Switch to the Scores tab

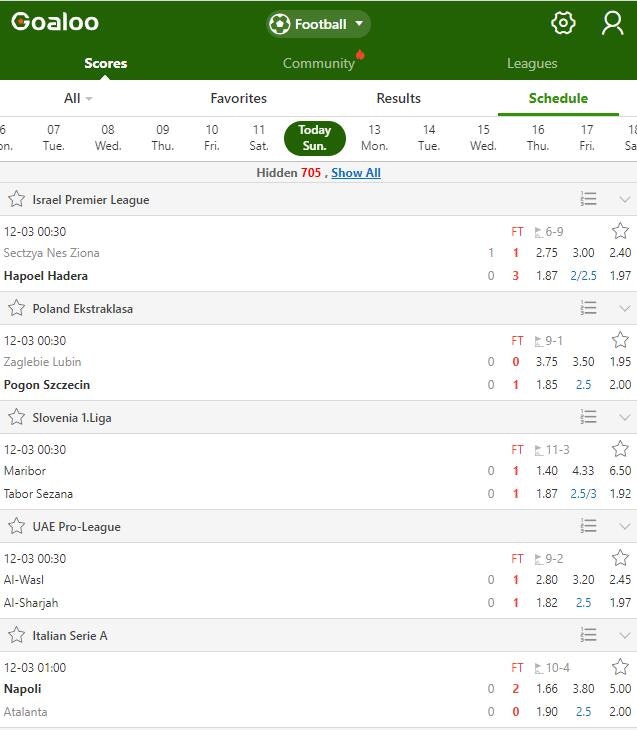(x=106, y=63)
